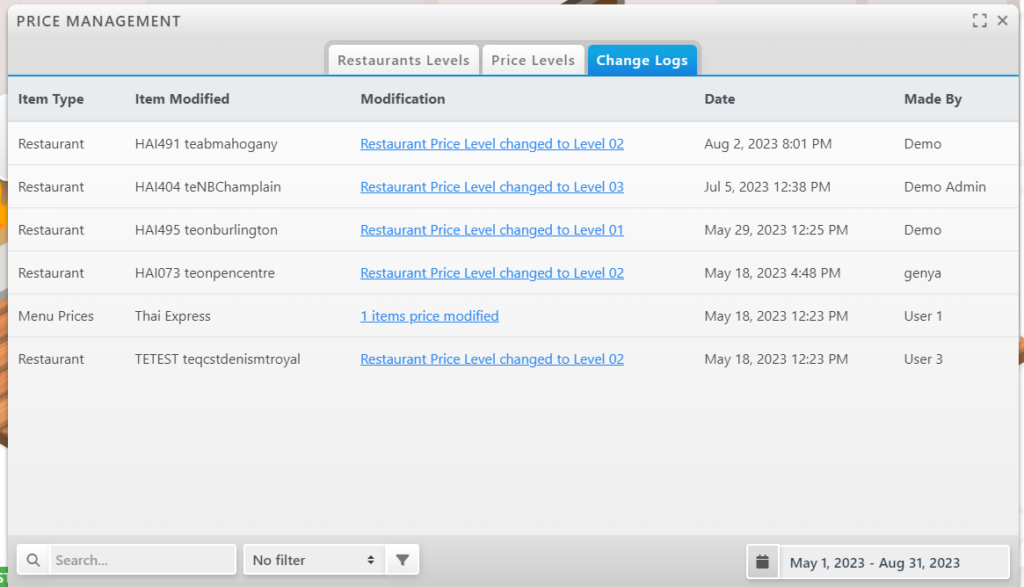Open the calendar date picker icon
The image size is (1024, 587).
pyautogui.click(x=763, y=561)
